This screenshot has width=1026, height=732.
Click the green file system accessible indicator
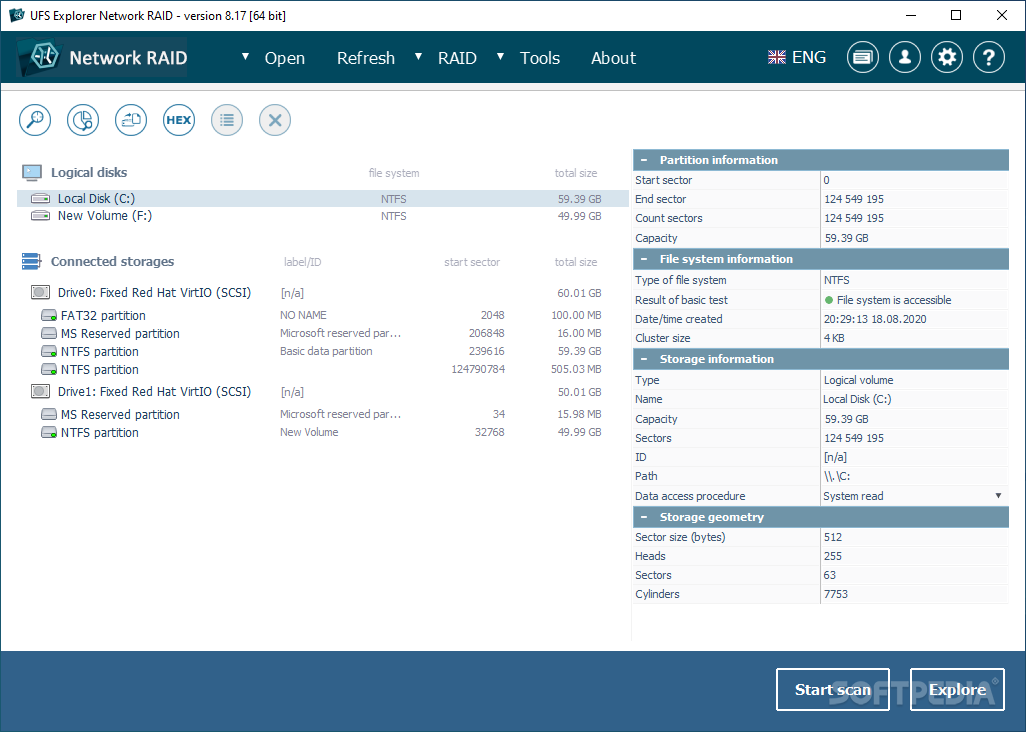point(829,300)
